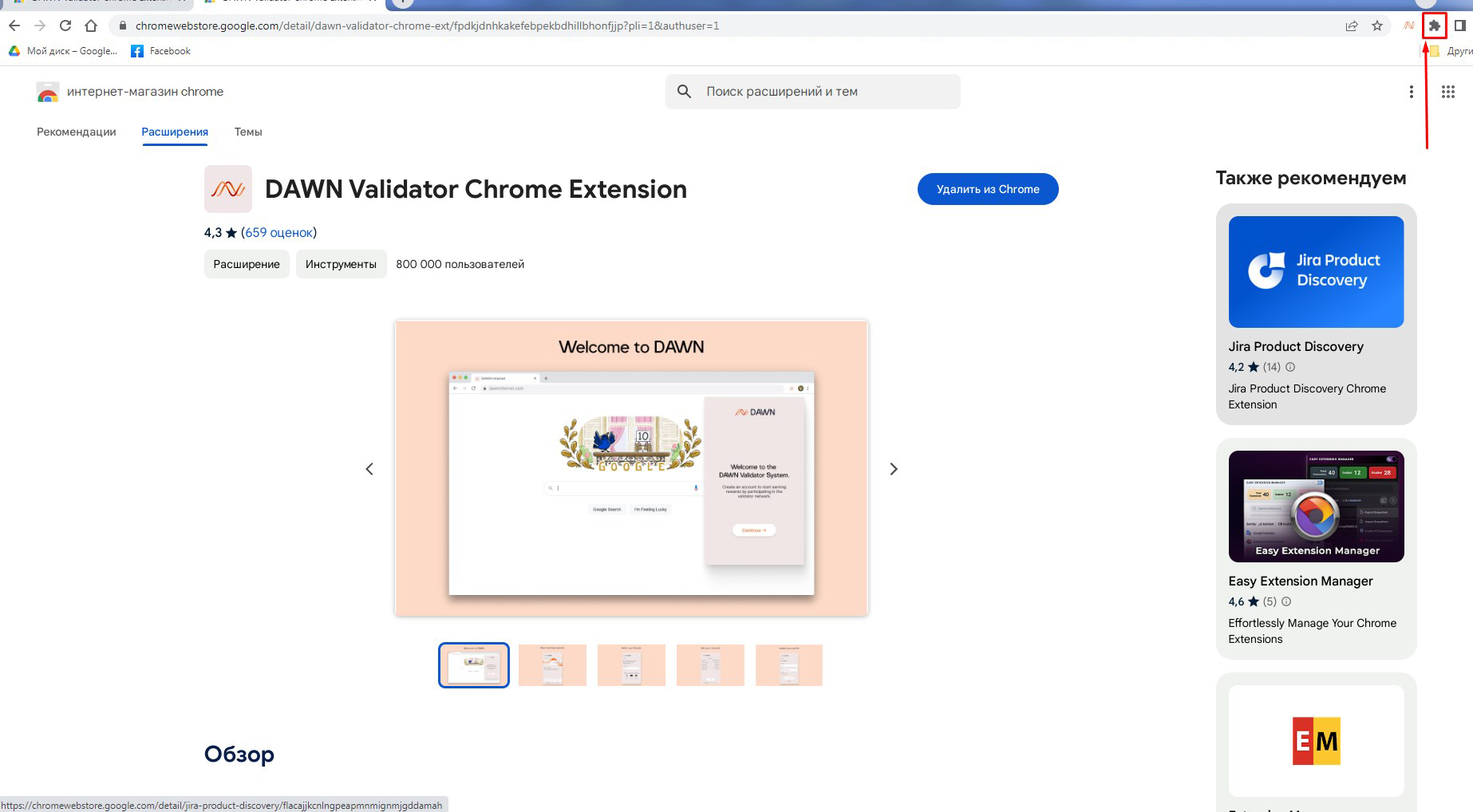Click the Обзор heading

click(x=239, y=754)
